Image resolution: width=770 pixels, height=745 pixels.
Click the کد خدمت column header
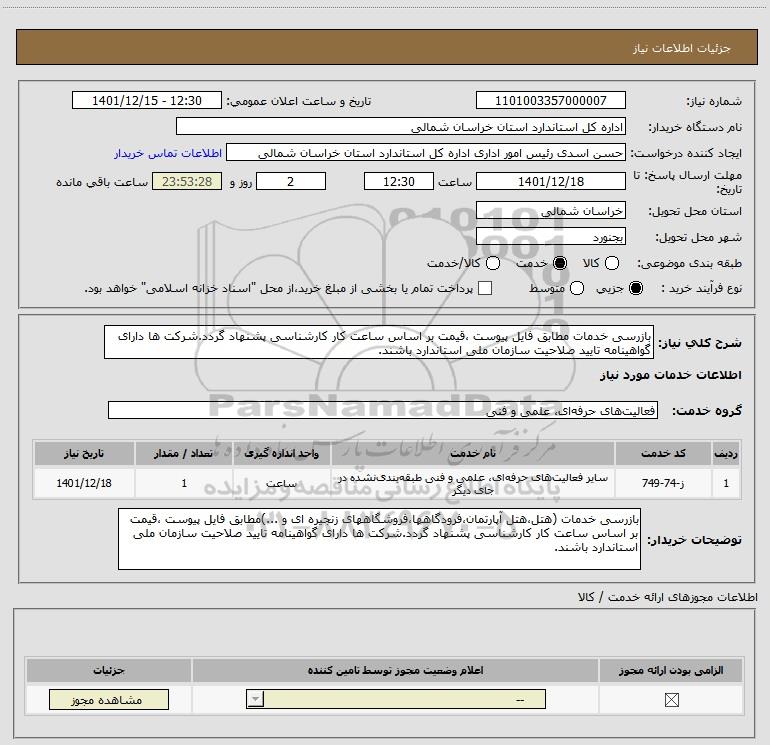(x=663, y=453)
